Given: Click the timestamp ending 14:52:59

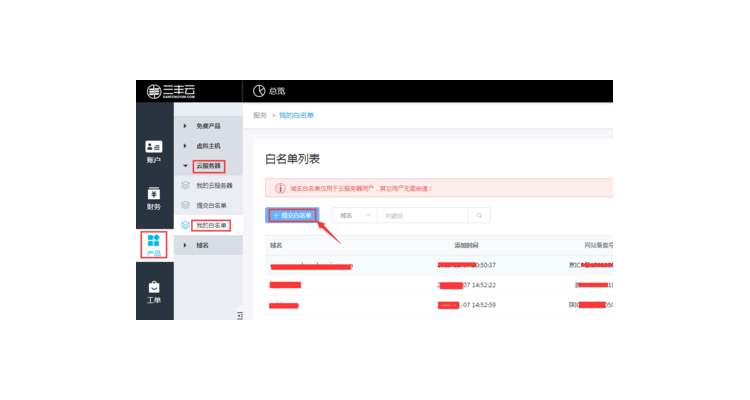Looking at the screenshot, I should click(466, 305).
